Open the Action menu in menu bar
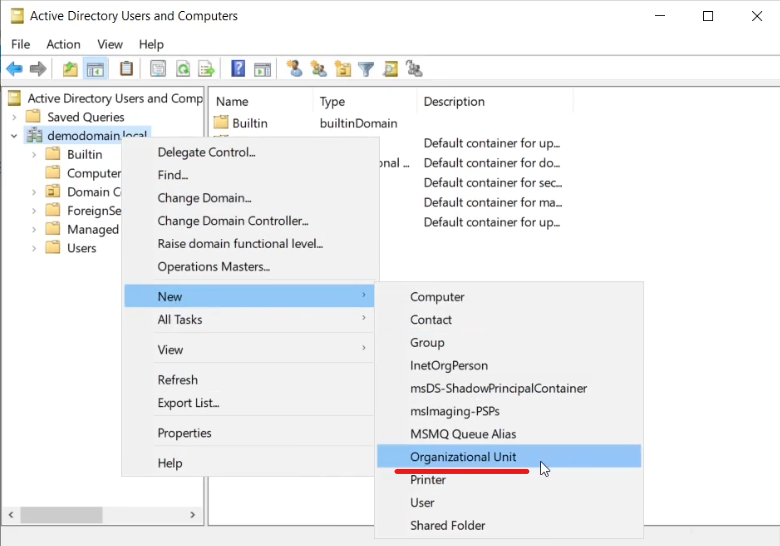 click(63, 44)
